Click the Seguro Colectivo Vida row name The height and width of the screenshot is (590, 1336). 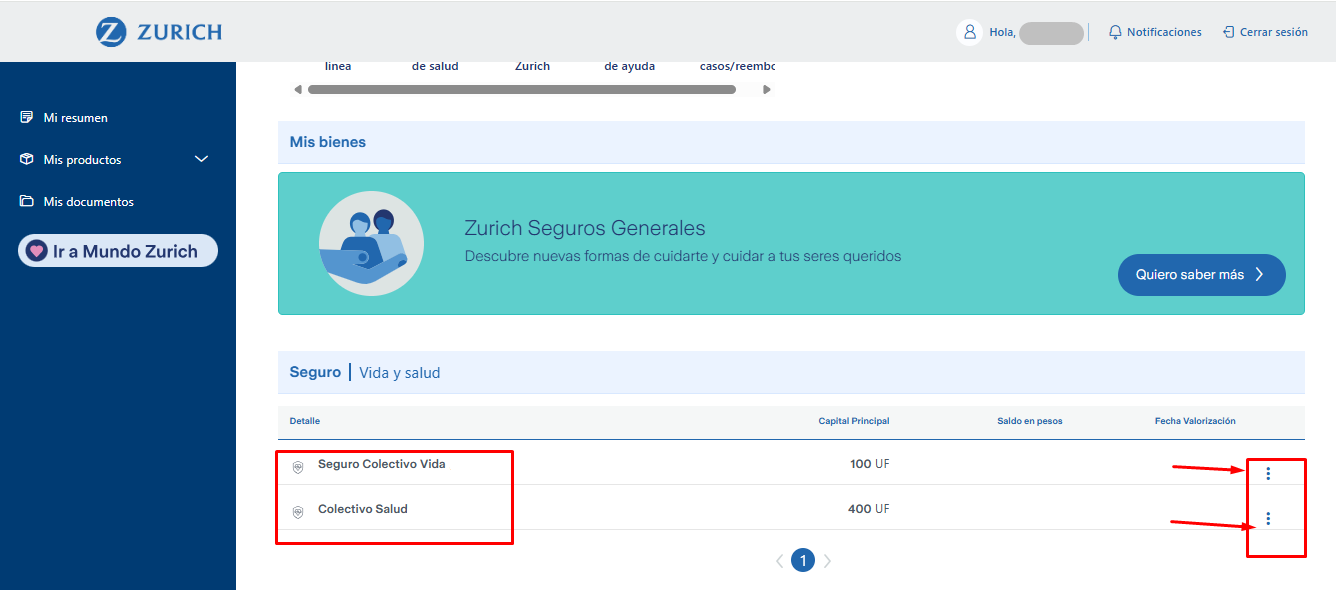[x=382, y=464]
